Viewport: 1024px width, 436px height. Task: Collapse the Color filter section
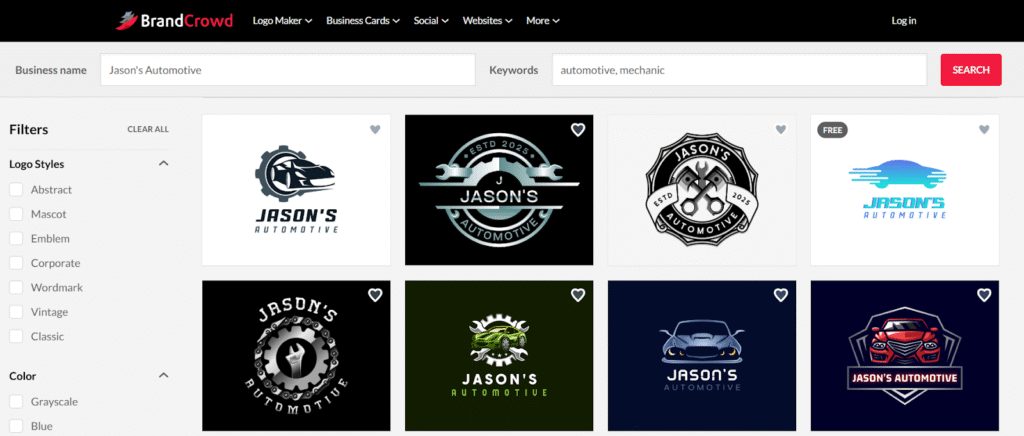[164, 376]
